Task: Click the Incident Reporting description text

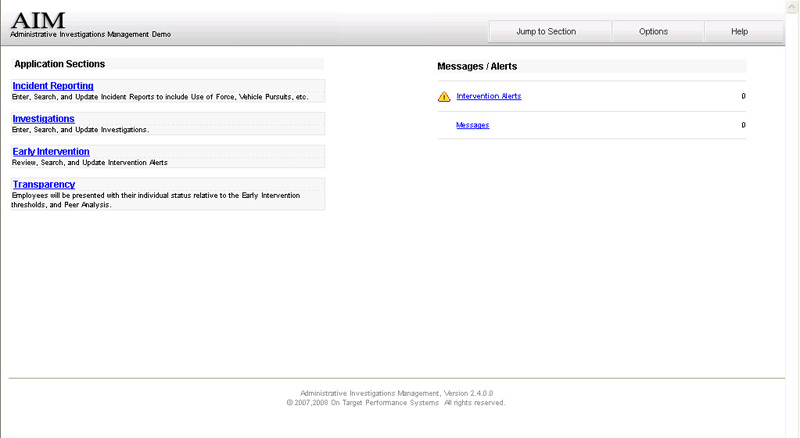Action: tap(160, 97)
